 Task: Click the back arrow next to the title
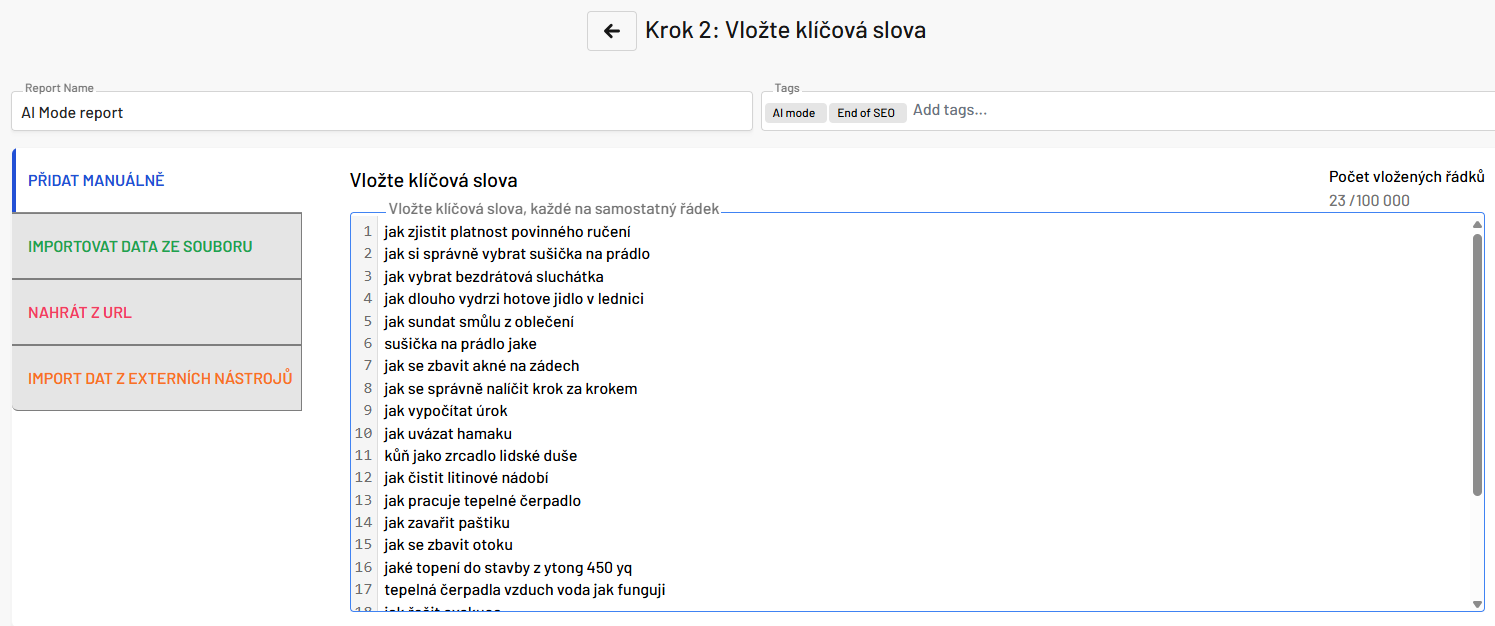[611, 30]
